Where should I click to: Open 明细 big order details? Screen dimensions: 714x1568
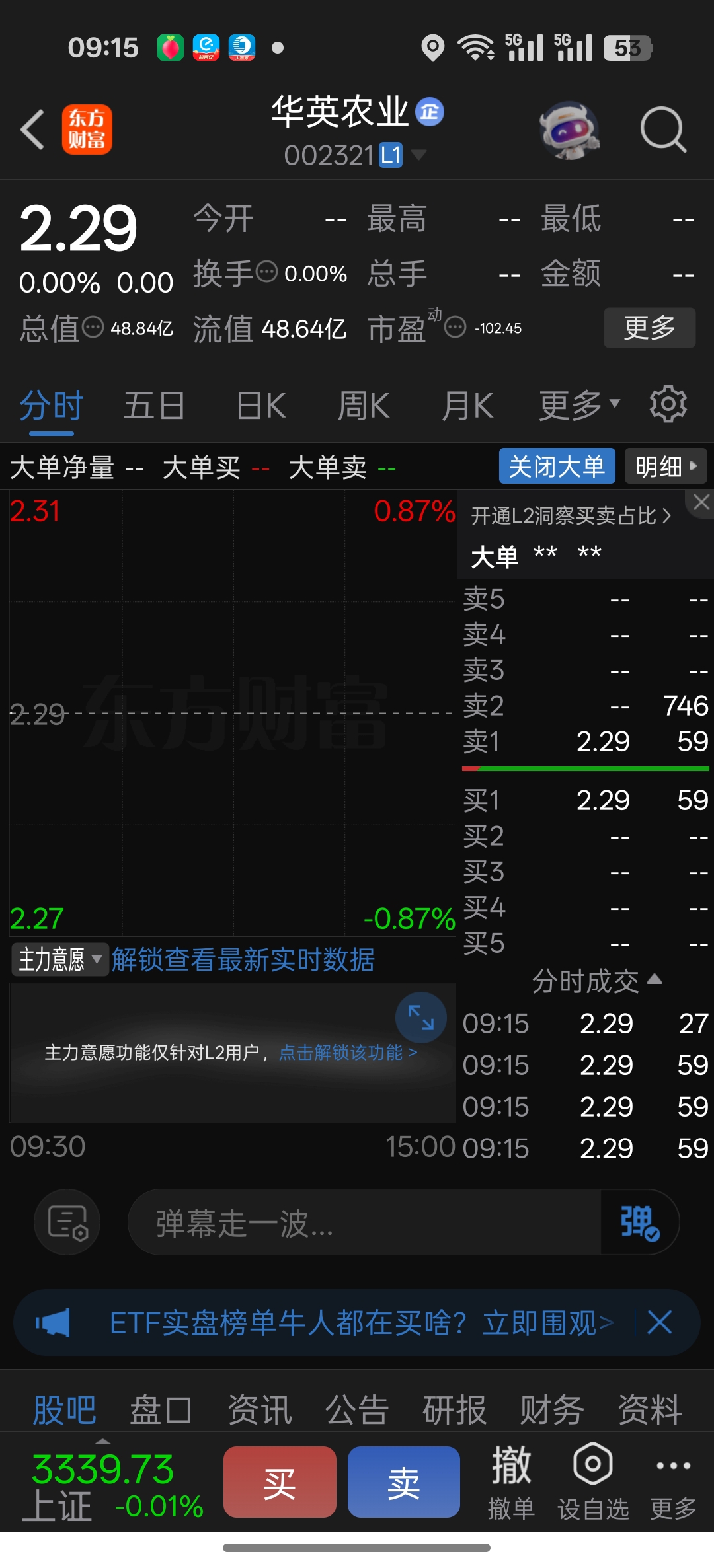coord(666,467)
